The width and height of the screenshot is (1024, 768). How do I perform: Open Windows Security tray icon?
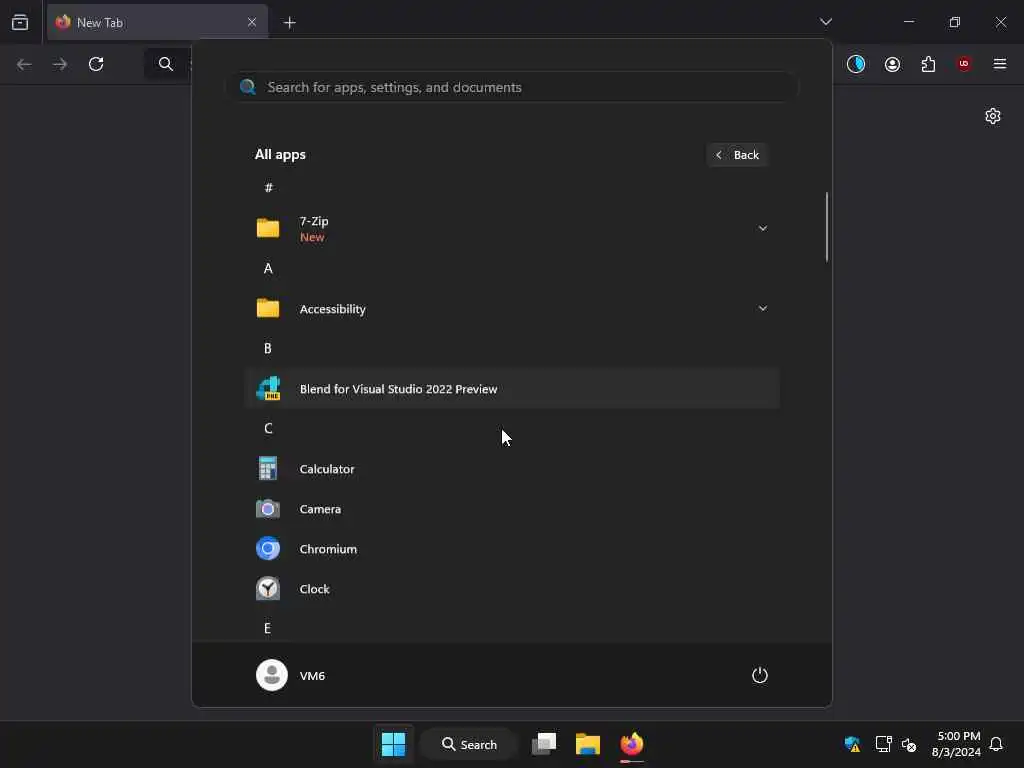click(852, 744)
